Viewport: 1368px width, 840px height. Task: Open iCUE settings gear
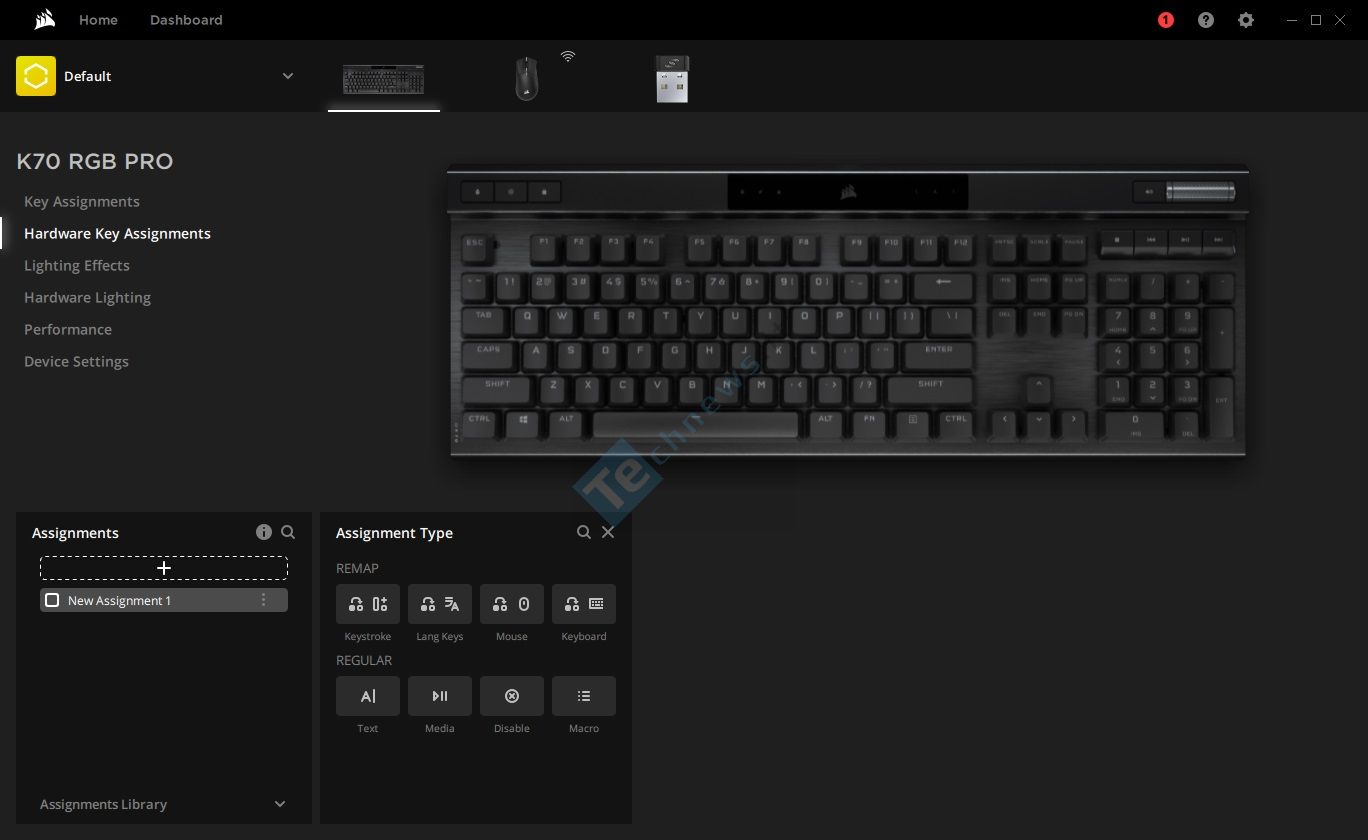1246,20
